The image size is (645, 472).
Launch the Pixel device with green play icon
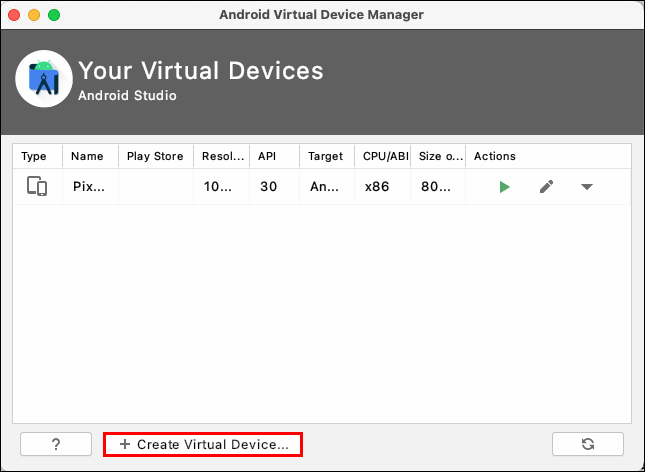(x=504, y=187)
